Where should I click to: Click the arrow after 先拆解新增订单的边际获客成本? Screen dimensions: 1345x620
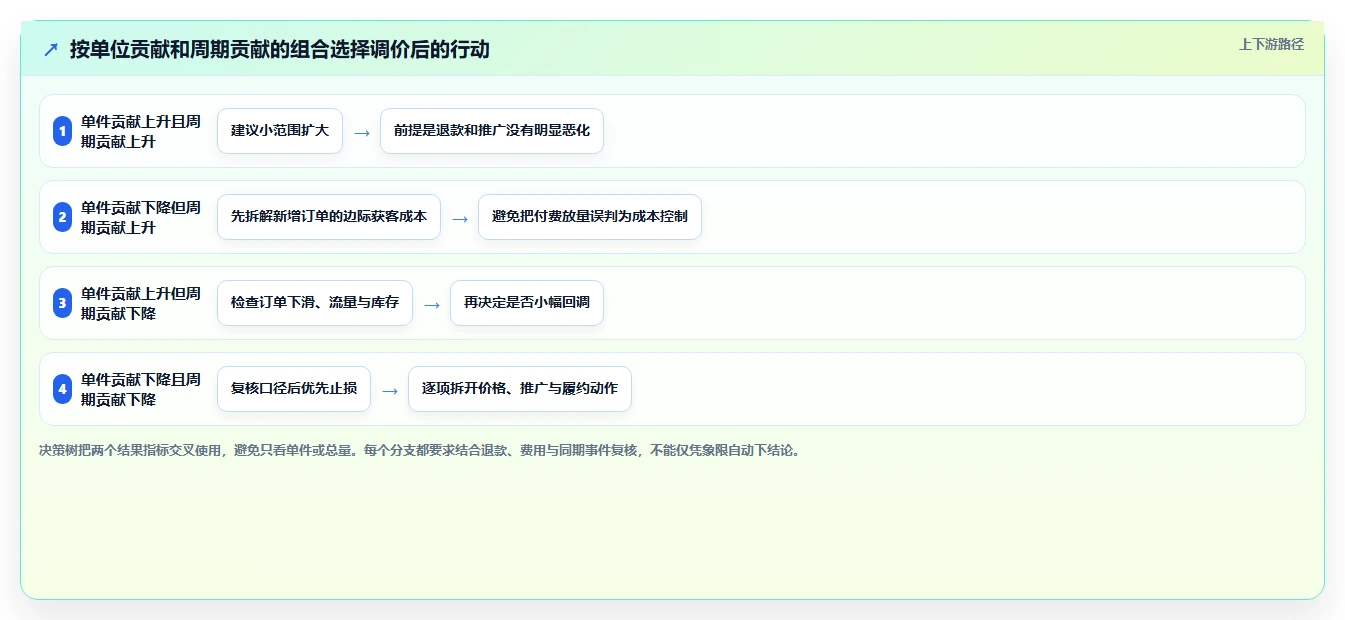coord(460,218)
